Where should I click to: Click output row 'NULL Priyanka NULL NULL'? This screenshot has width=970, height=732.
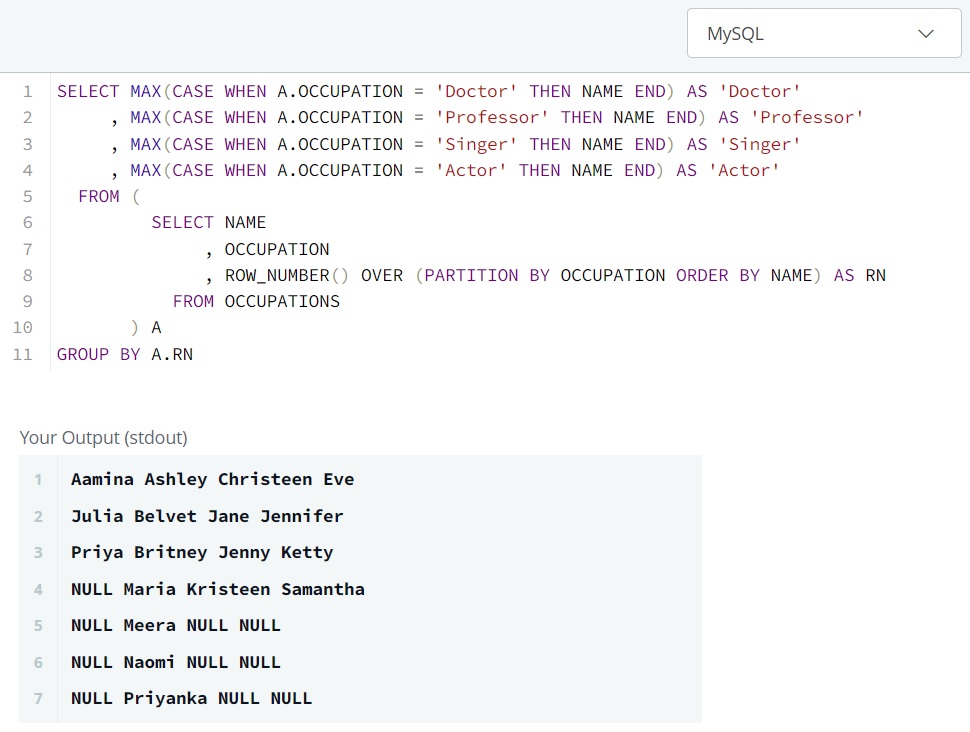pos(191,699)
